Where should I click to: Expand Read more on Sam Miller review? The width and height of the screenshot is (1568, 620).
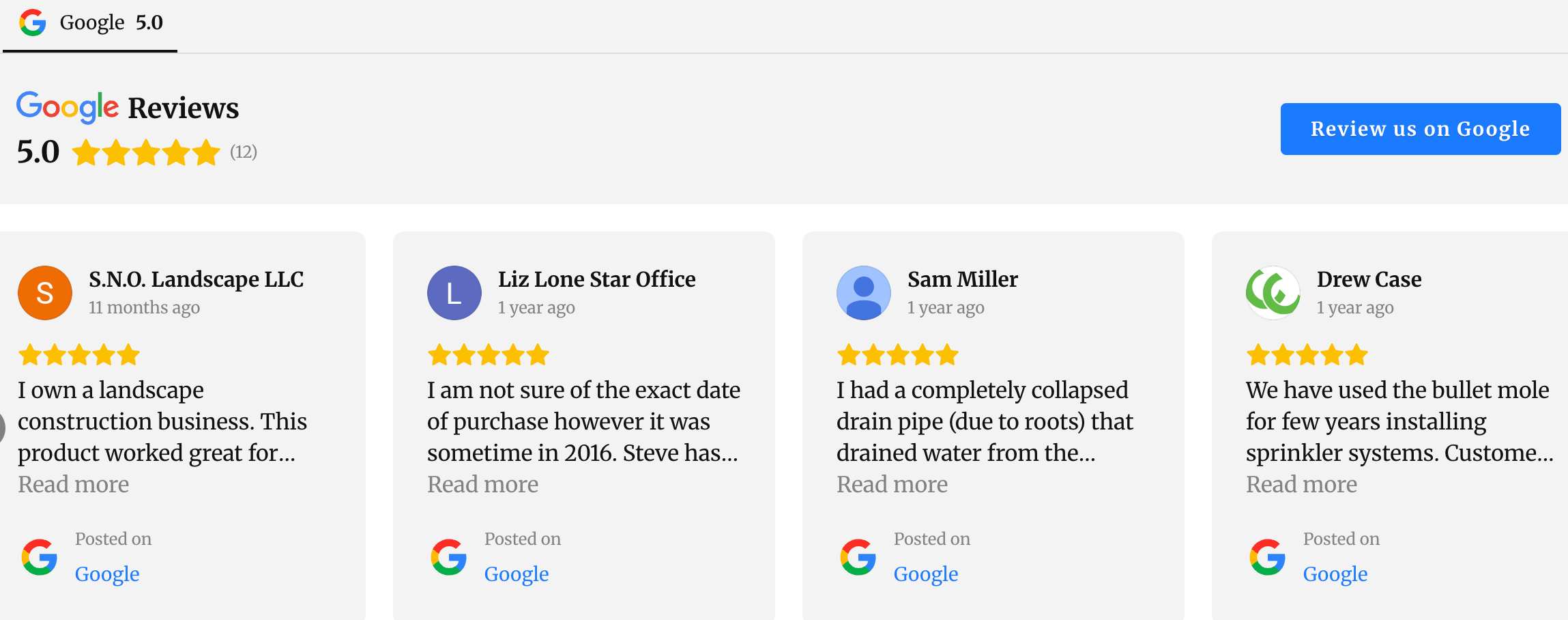point(892,484)
